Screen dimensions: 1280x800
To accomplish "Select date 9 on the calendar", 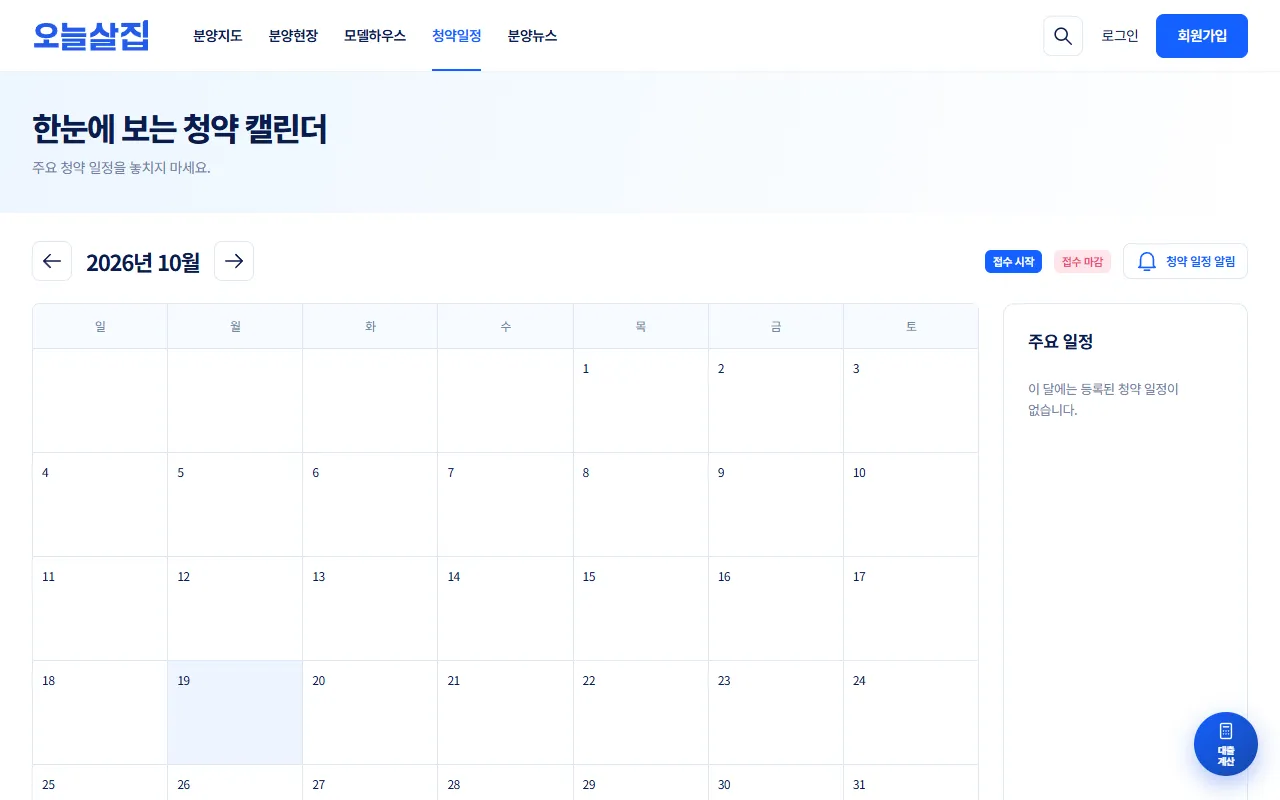I will click(x=776, y=504).
